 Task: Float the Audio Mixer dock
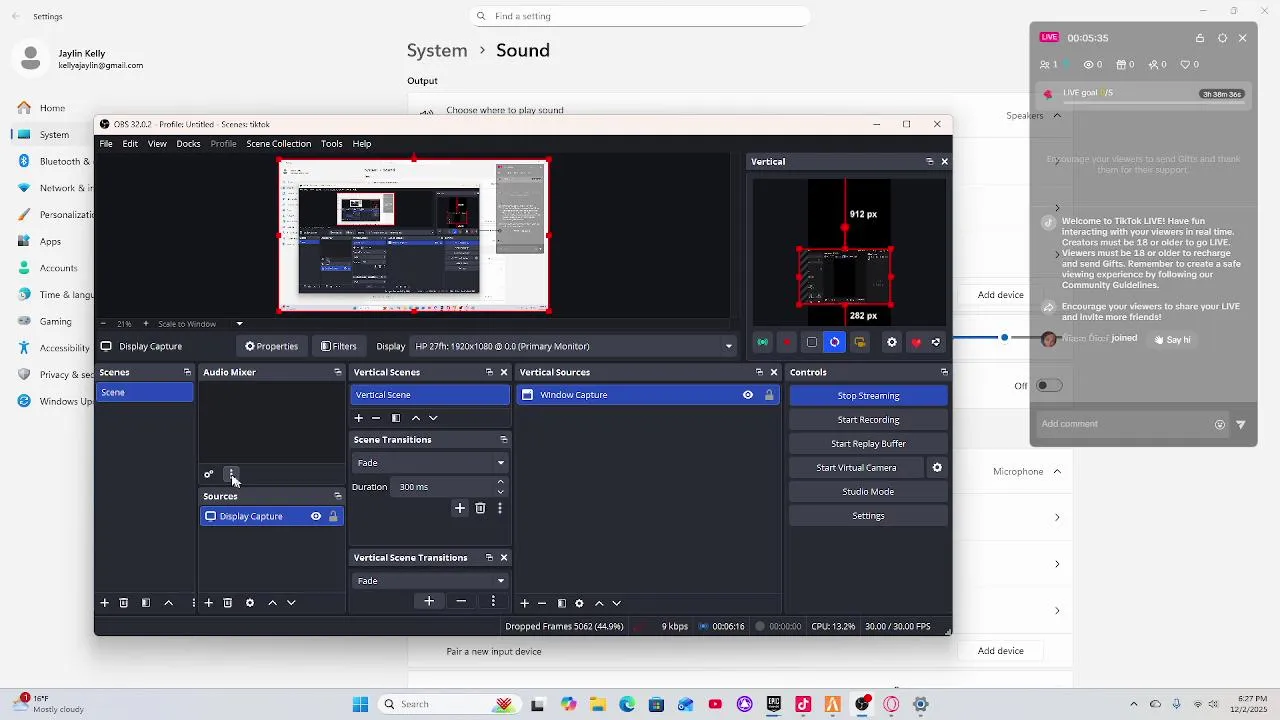(x=338, y=372)
